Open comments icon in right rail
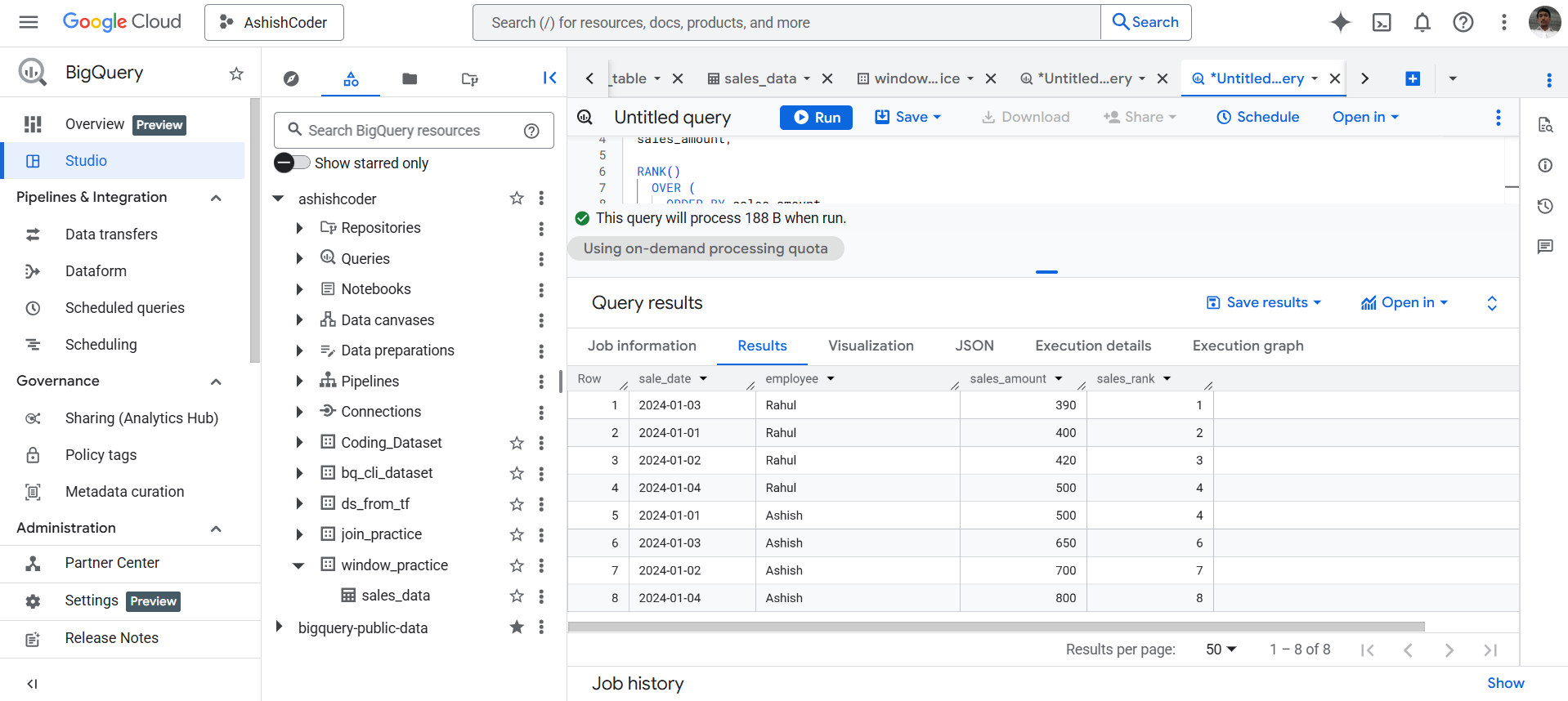This screenshot has width=1568, height=701. (1545, 247)
